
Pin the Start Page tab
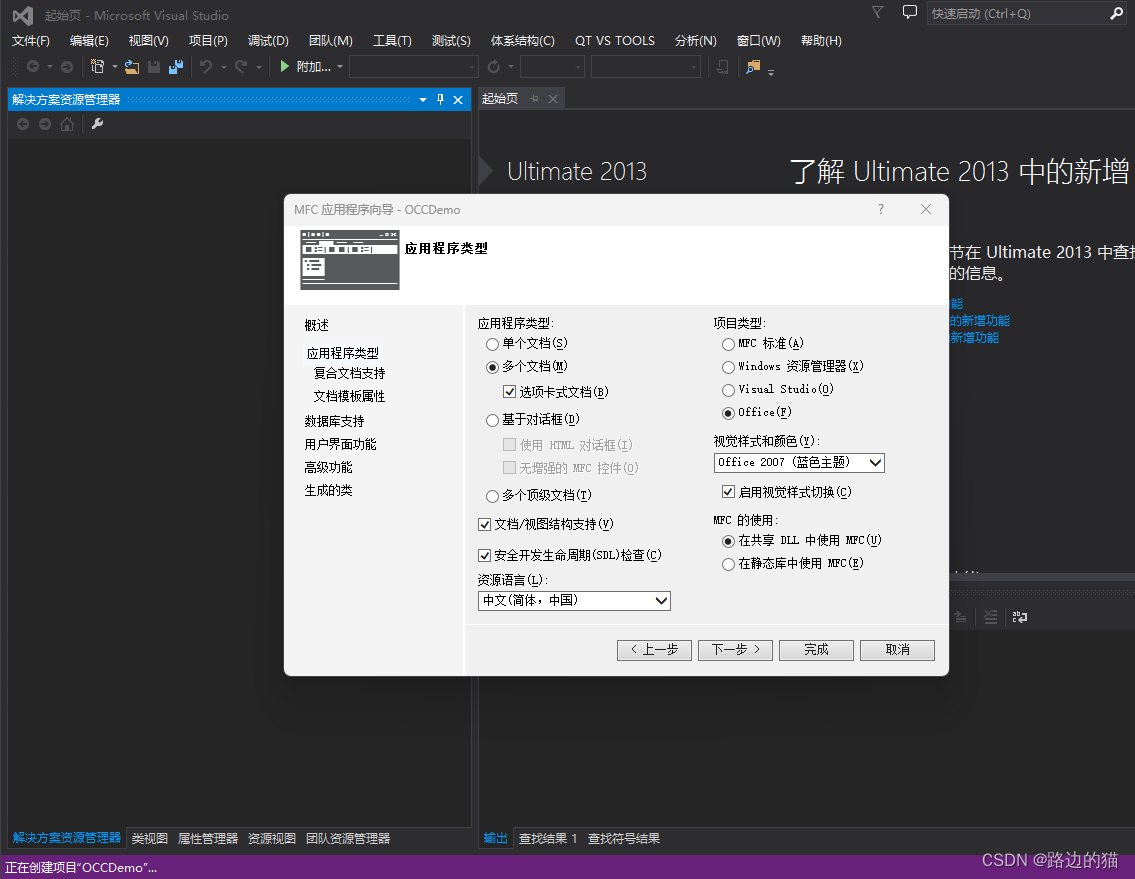[x=534, y=98]
